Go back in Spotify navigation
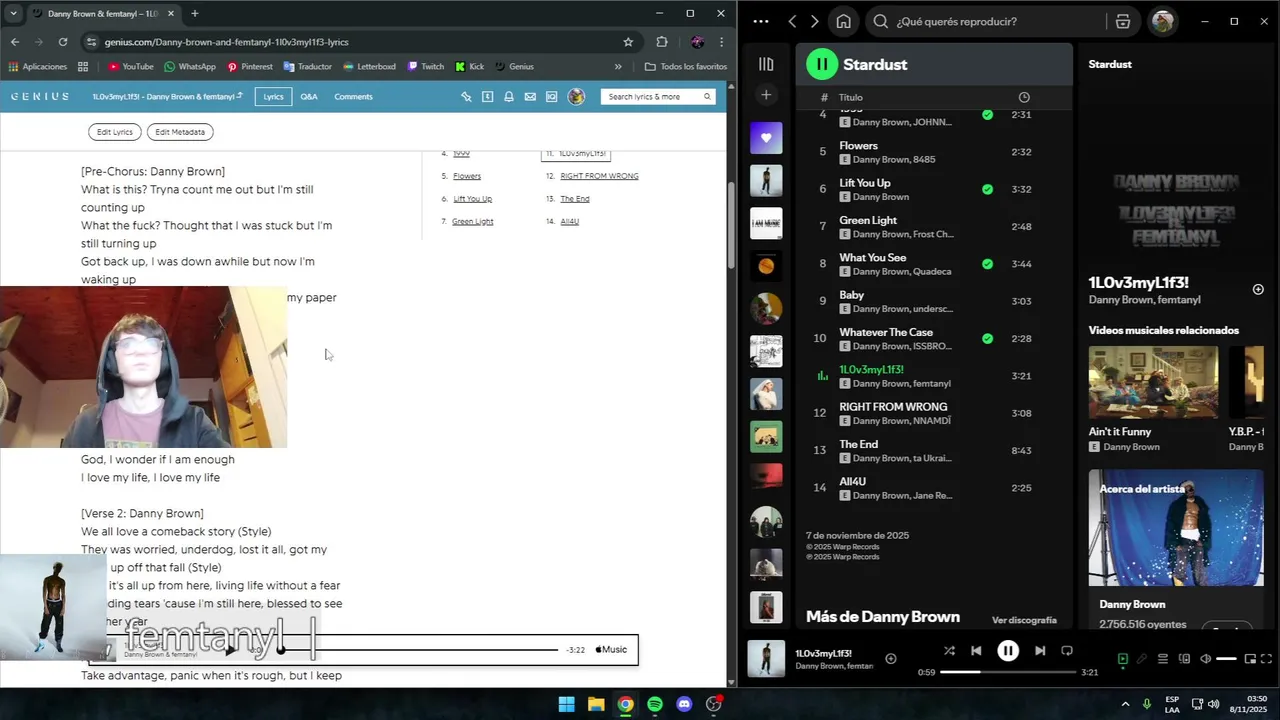Screen dimensions: 1280x720 pyautogui.click(x=792, y=21)
